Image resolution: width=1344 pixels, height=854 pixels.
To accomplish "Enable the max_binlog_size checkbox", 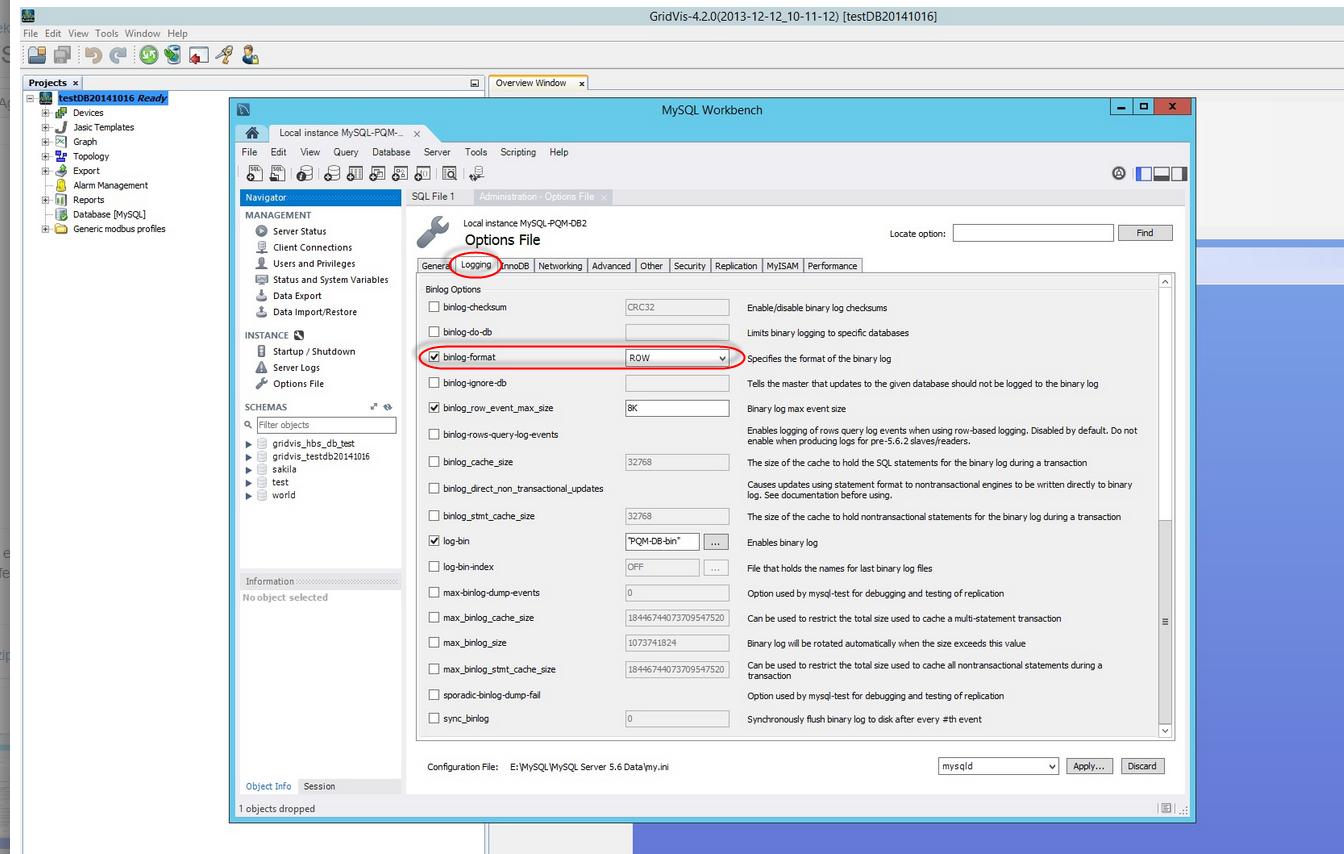I will click(434, 643).
